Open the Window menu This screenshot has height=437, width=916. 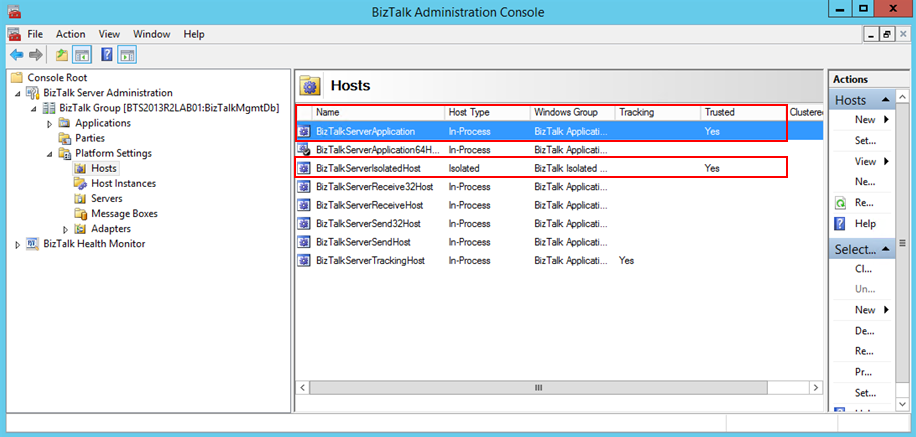151,34
